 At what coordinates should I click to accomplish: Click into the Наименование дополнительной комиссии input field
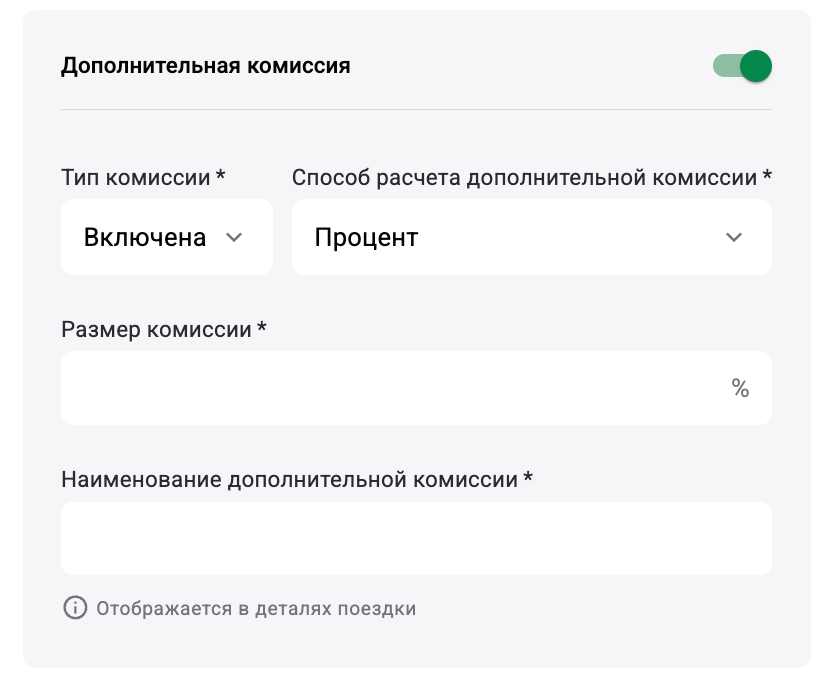point(416,538)
